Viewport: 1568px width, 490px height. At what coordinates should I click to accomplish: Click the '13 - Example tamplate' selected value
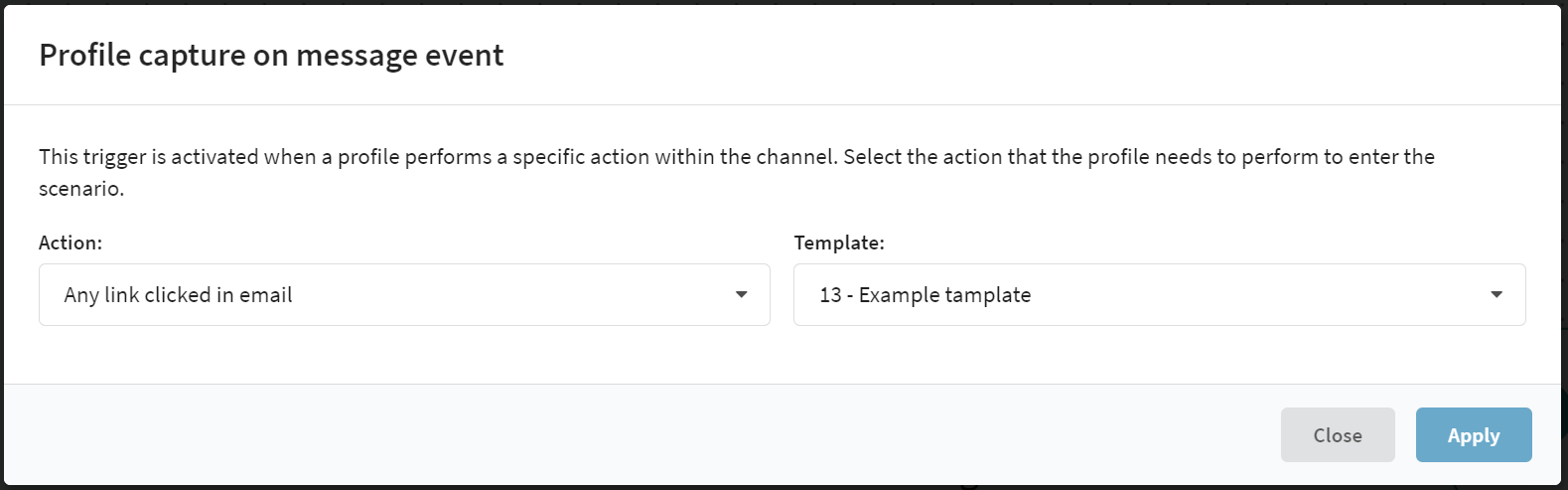point(925,295)
